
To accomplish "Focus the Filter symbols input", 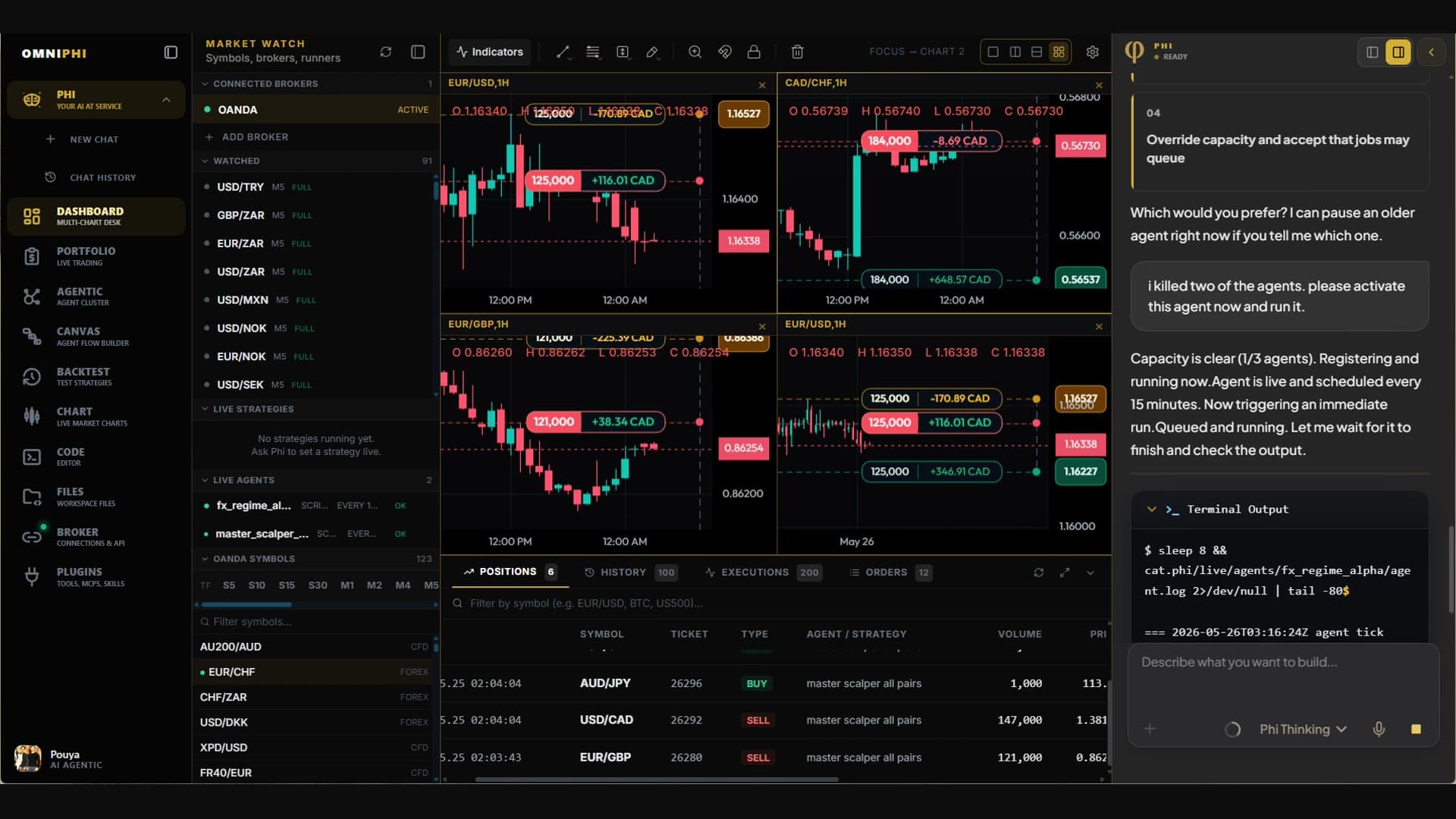I will 315,622.
